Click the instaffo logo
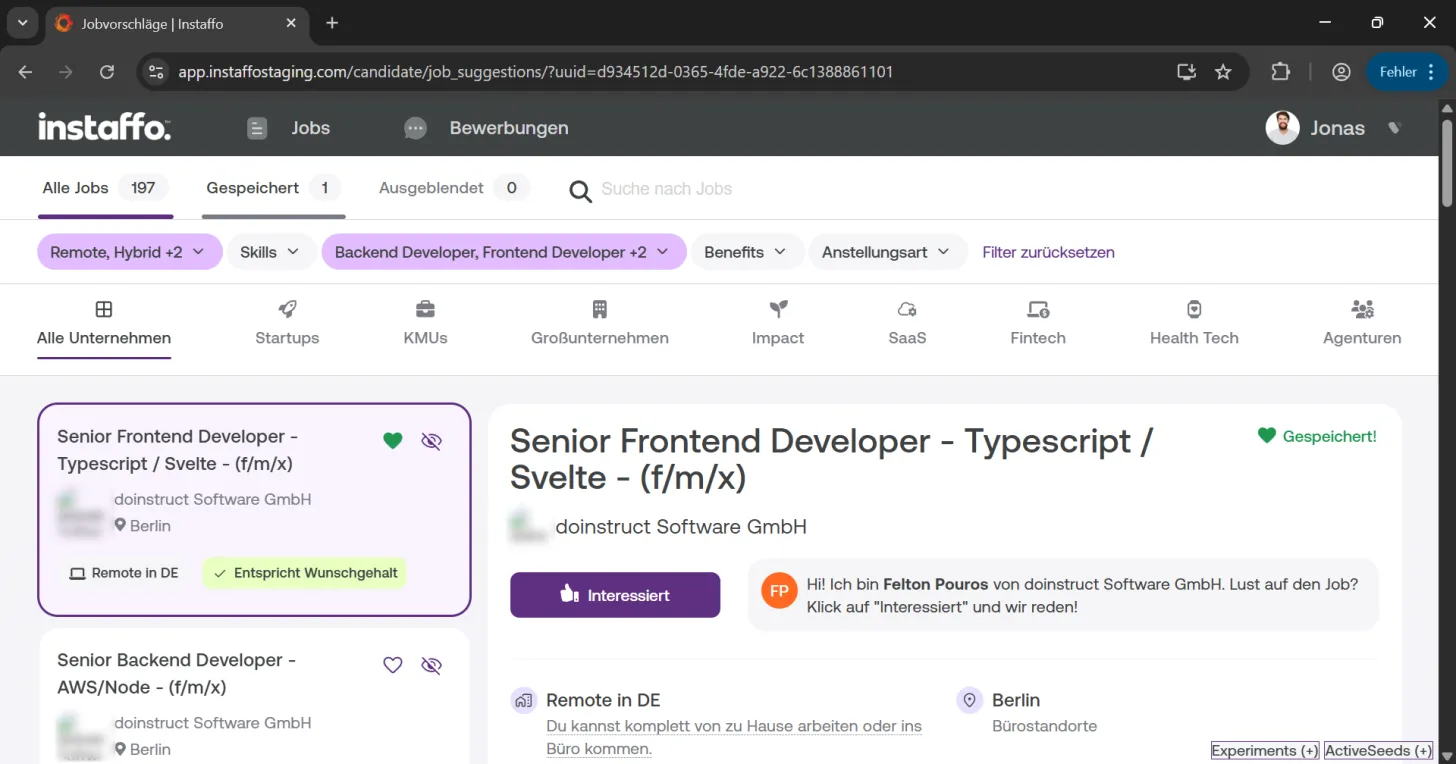The height and width of the screenshot is (764, 1456). 104,127
